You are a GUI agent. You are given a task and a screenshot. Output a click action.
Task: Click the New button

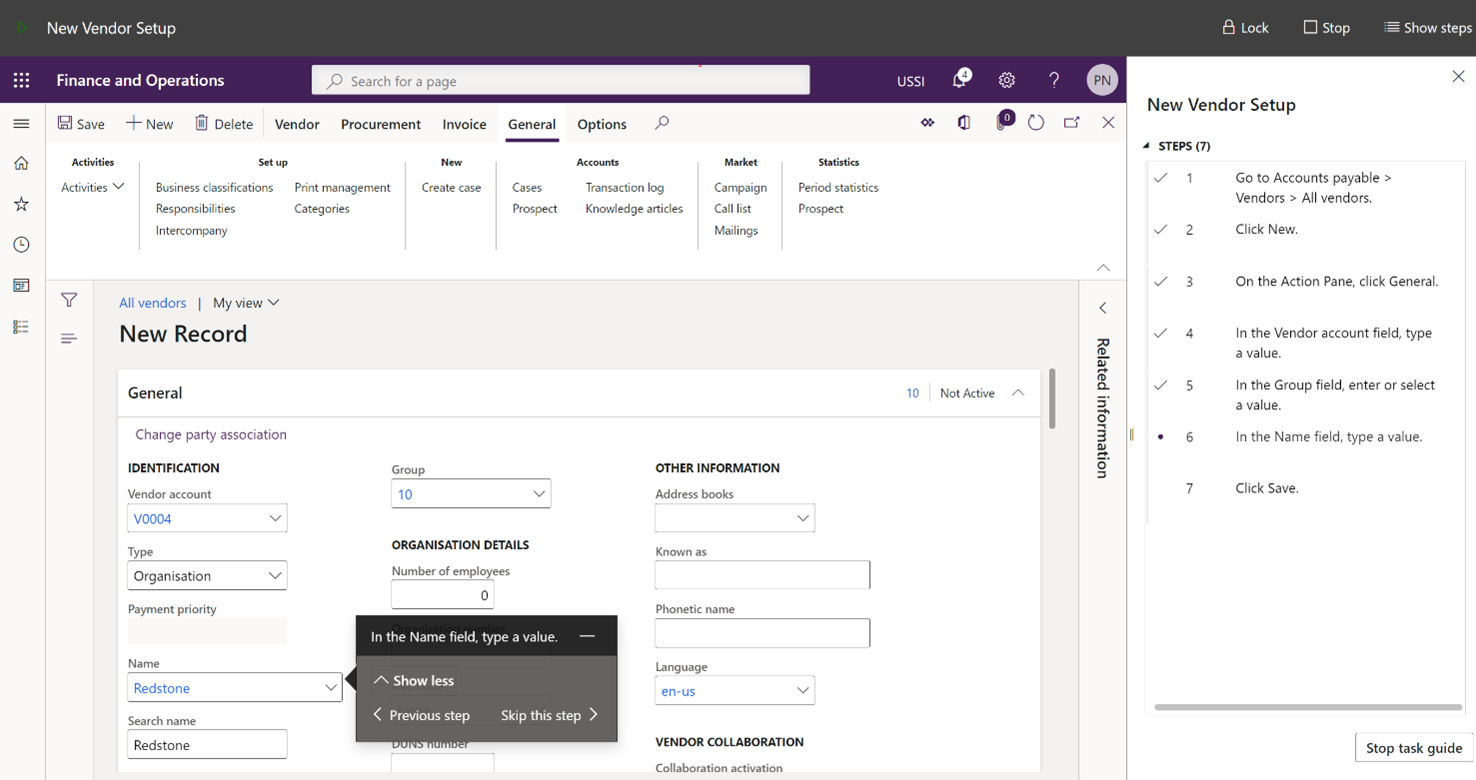149,124
